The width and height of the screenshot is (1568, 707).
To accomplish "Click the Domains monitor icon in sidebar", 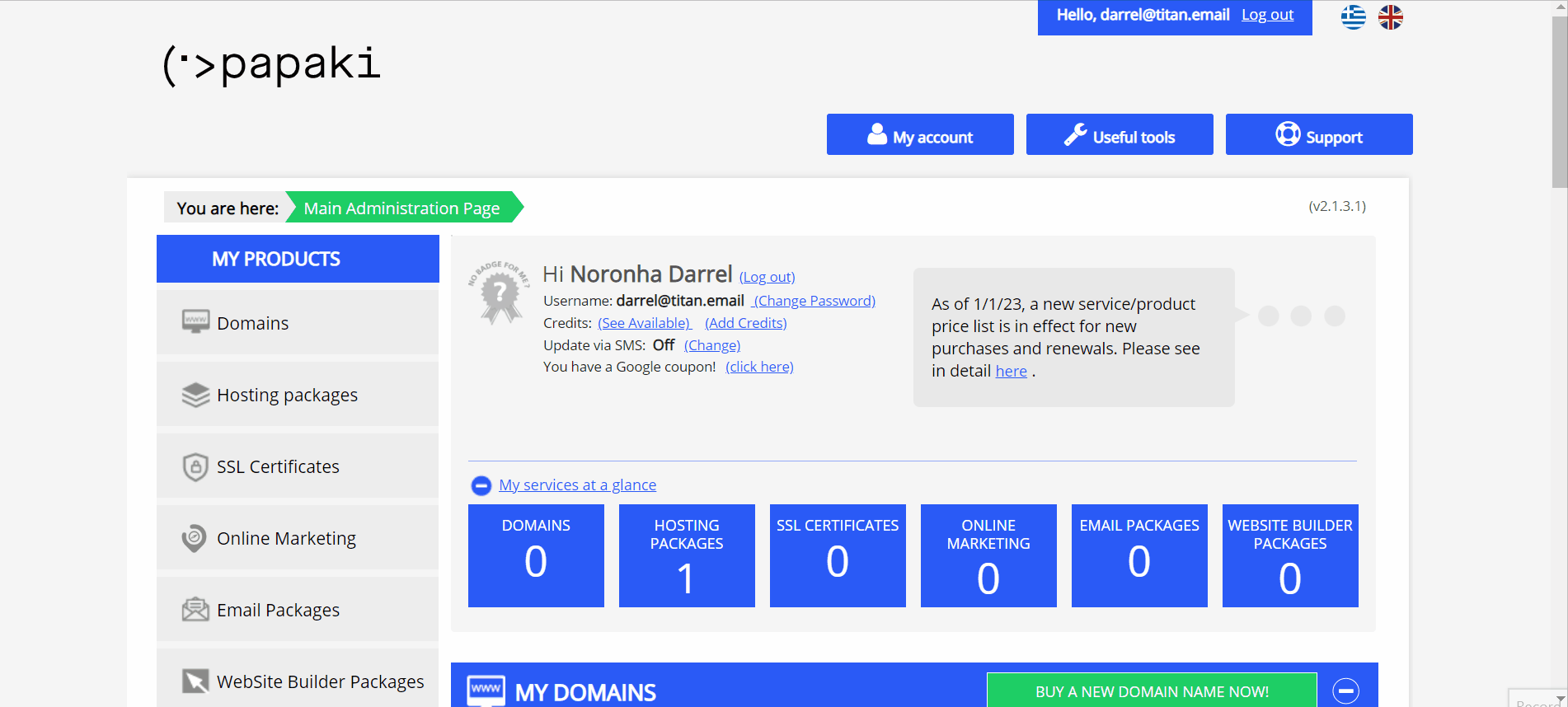I will coord(195,321).
